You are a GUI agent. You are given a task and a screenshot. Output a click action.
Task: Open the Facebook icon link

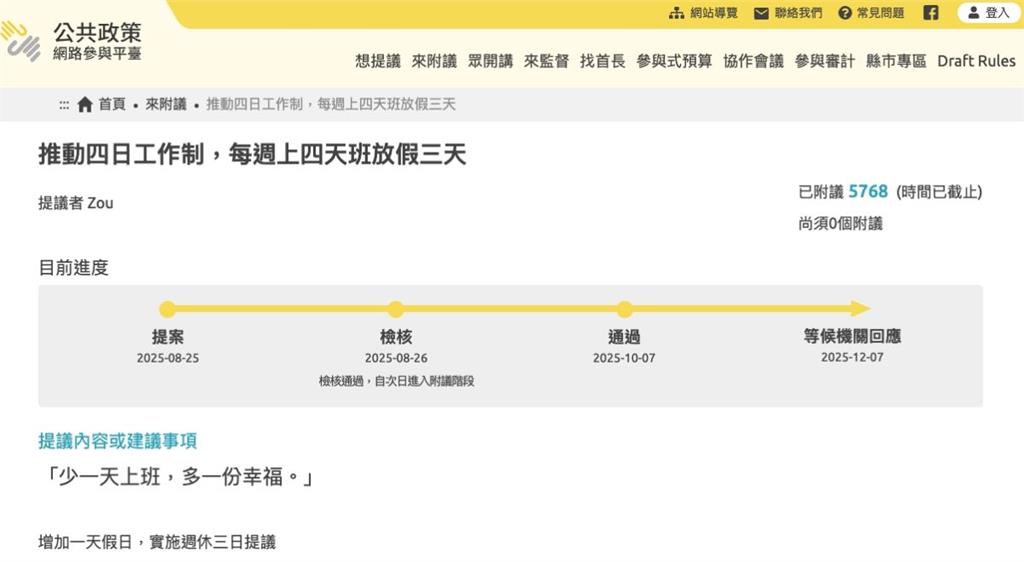tap(930, 13)
